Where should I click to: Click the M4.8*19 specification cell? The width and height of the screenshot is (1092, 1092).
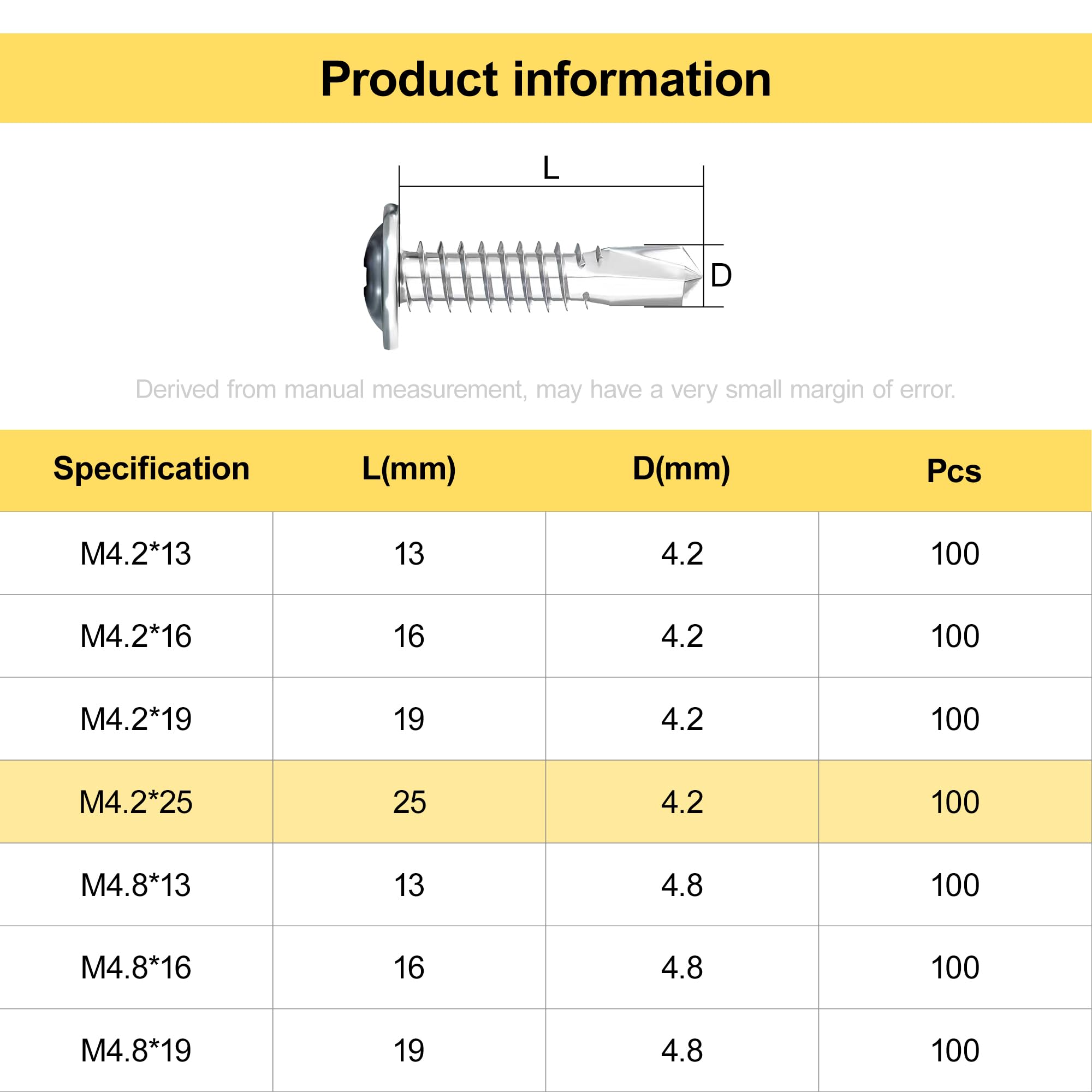coord(136,1051)
